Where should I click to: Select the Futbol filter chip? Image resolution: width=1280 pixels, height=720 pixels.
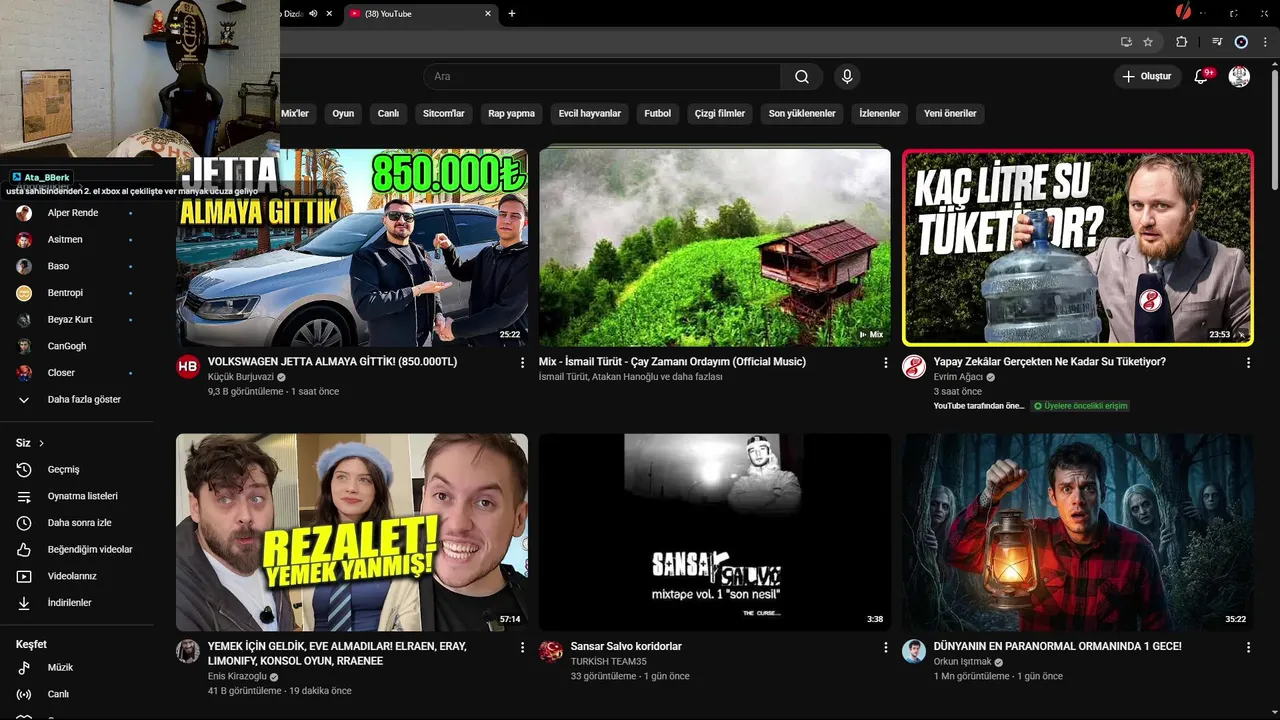pos(658,113)
